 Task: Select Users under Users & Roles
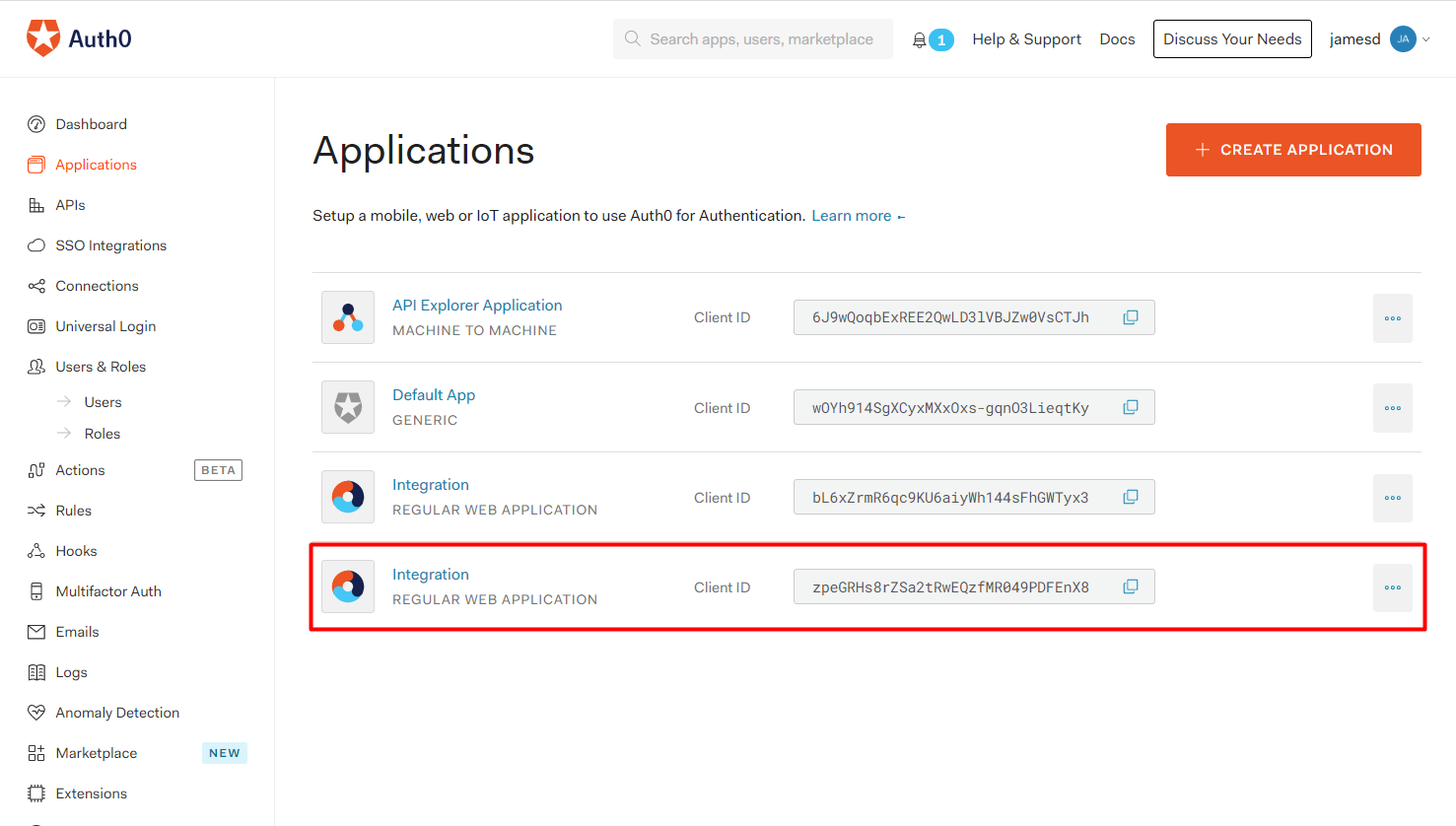[104, 402]
